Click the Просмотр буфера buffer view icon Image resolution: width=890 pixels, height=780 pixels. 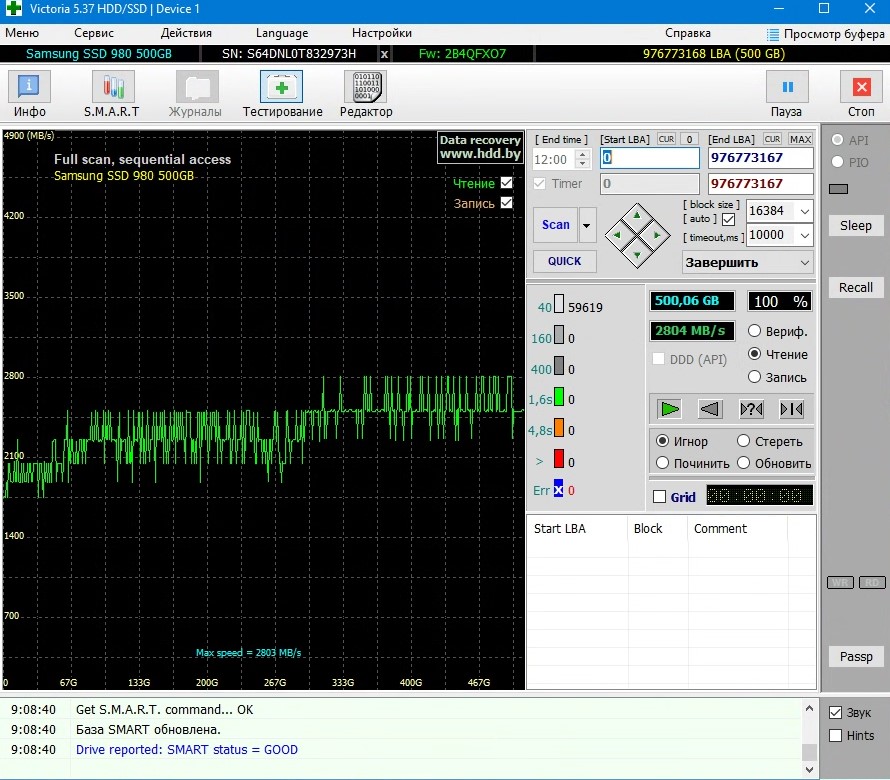point(773,34)
